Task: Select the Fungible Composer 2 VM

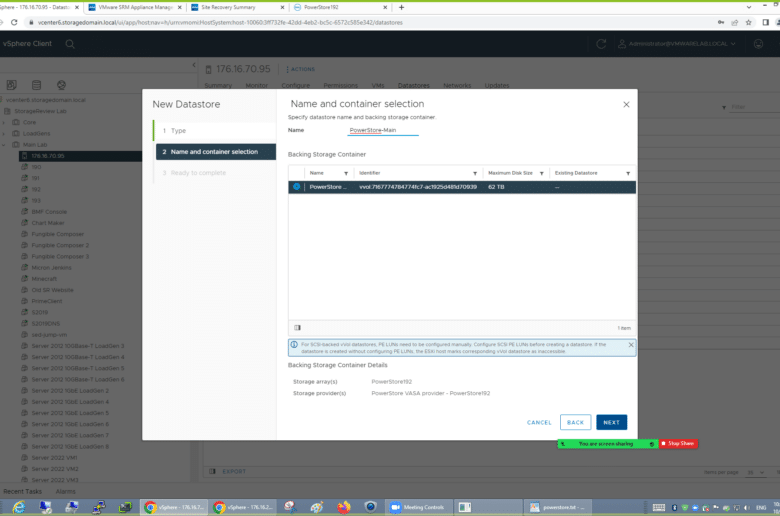Action: 60,245
